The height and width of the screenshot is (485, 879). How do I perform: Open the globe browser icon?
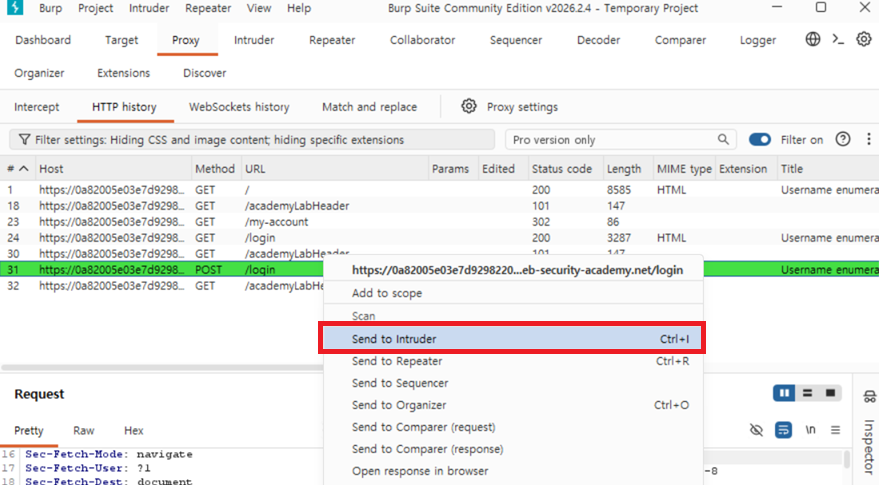tap(812, 39)
